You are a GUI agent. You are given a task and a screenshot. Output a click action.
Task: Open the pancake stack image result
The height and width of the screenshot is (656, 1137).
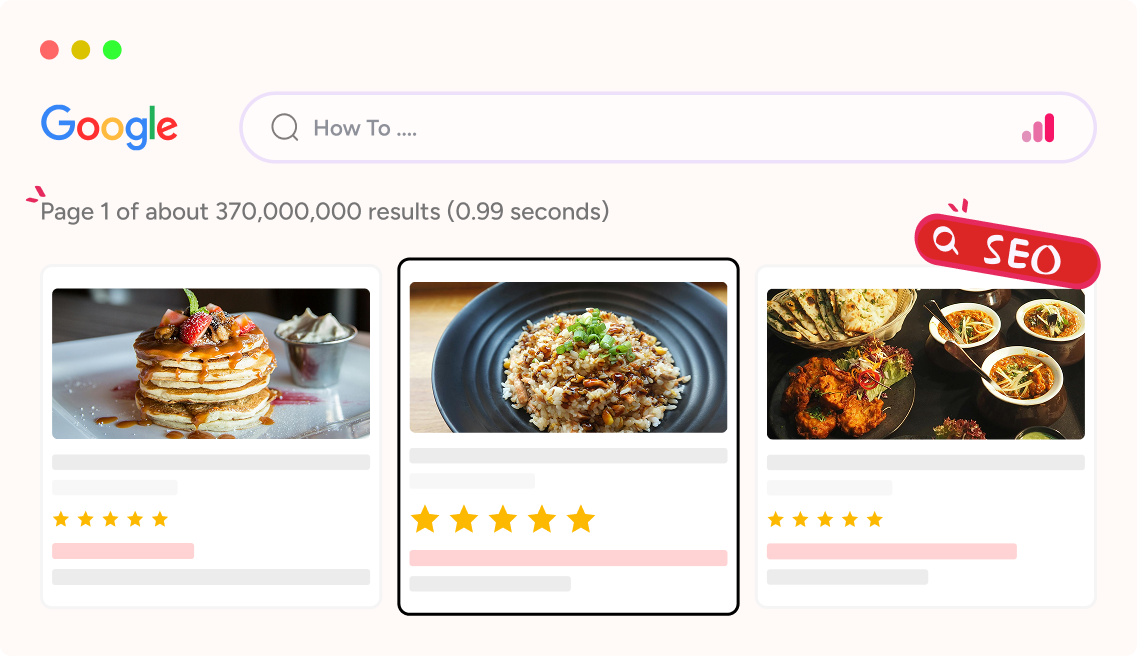(211, 363)
